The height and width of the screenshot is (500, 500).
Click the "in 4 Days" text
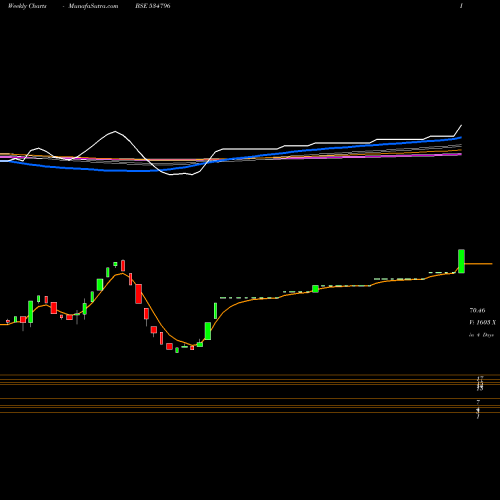481,335
